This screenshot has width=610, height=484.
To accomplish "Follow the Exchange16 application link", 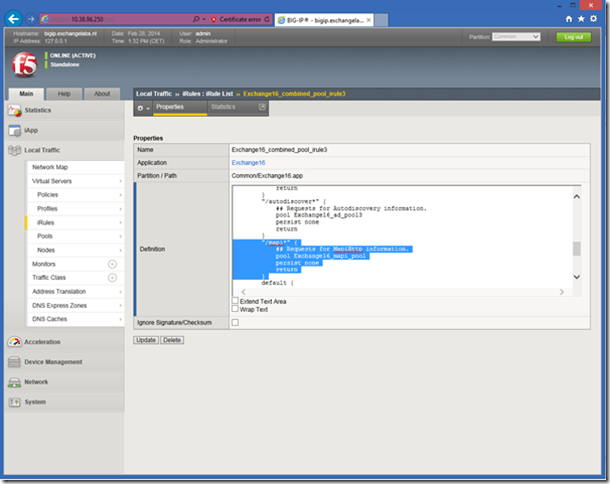I will 248,162.
